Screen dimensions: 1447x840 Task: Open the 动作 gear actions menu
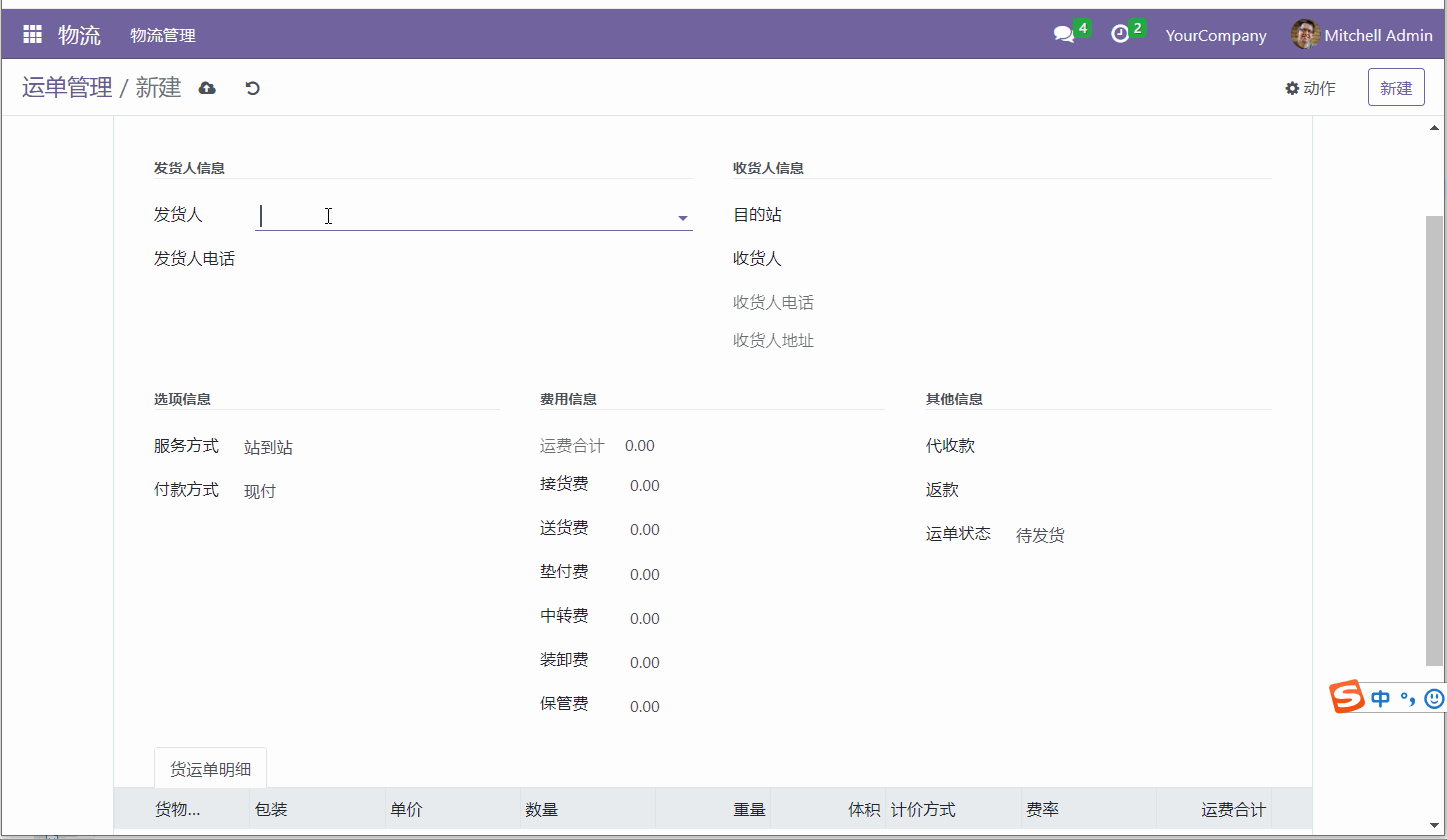(x=1311, y=88)
